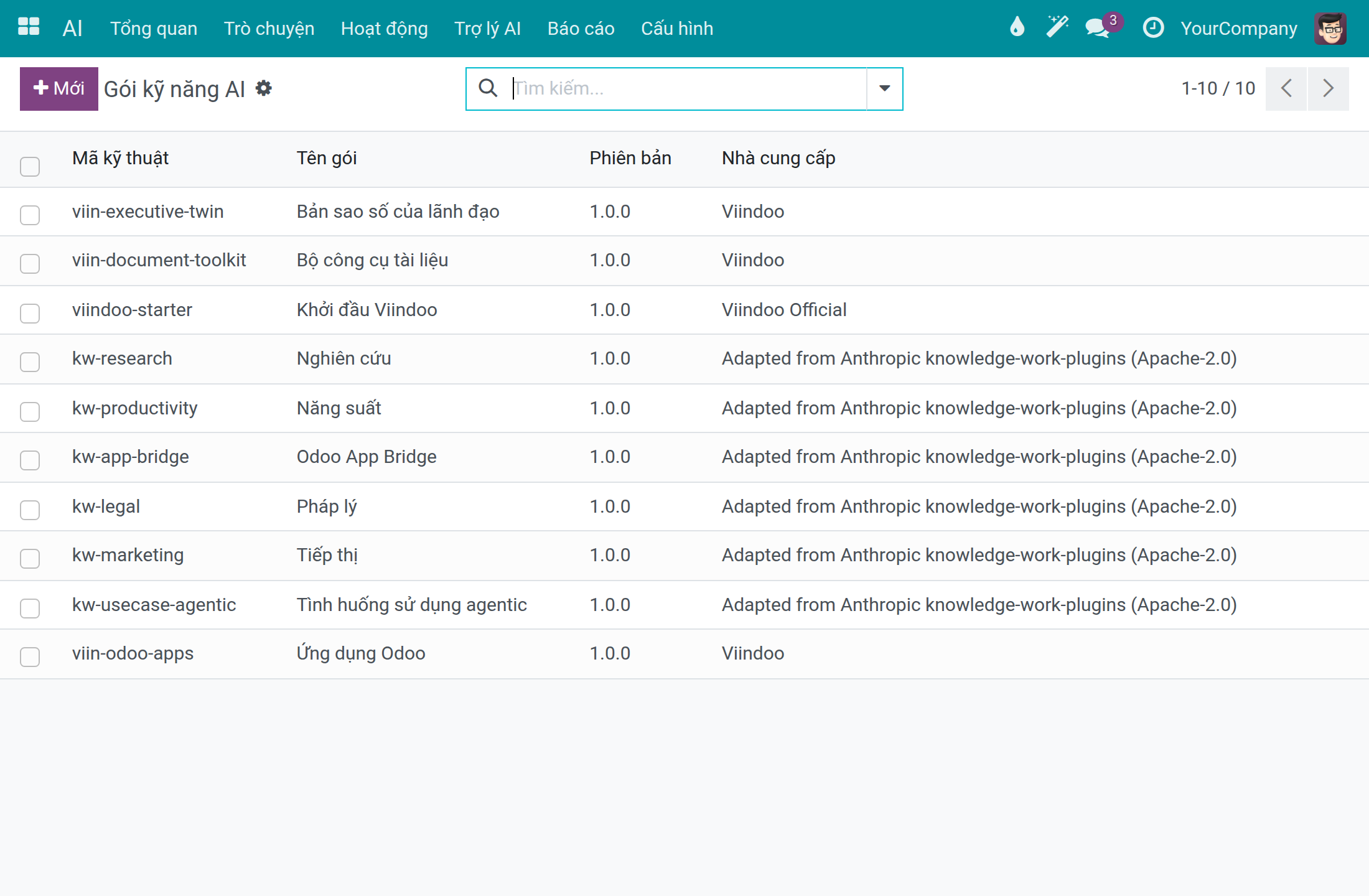Open the Báo cáo menu
This screenshot has width=1369, height=896.
tap(581, 29)
